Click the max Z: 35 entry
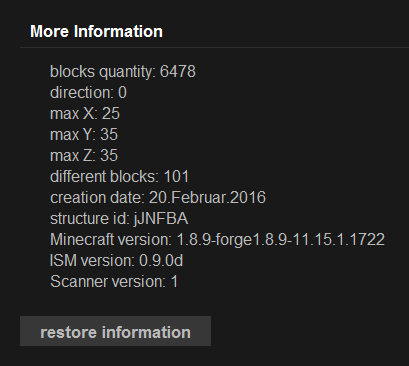409x366 pixels. (x=84, y=155)
